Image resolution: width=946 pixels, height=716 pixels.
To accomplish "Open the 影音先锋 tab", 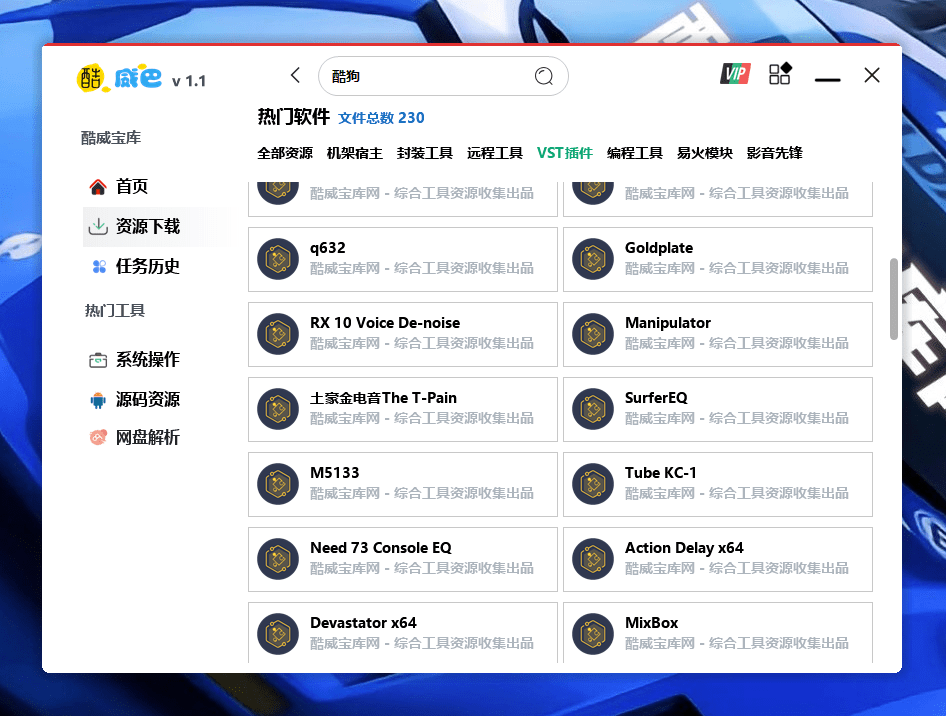I will (775, 153).
